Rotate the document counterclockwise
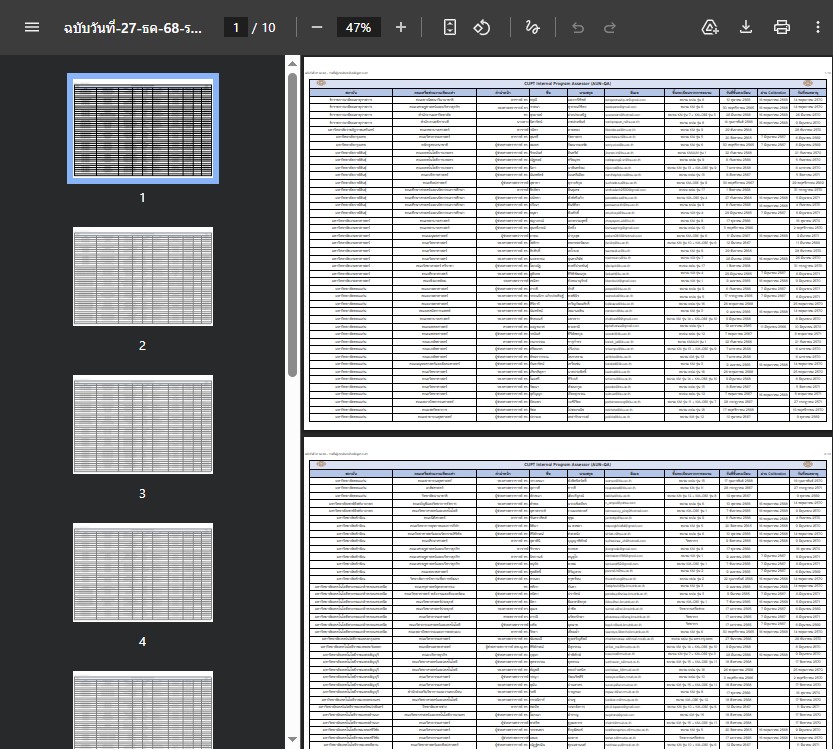Image resolution: width=833 pixels, height=750 pixels. [x=481, y=27]
